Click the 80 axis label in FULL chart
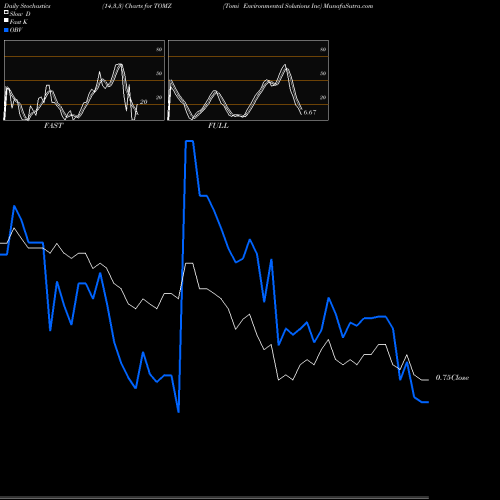This screenshot has height=500, width=500. [323, 49]
